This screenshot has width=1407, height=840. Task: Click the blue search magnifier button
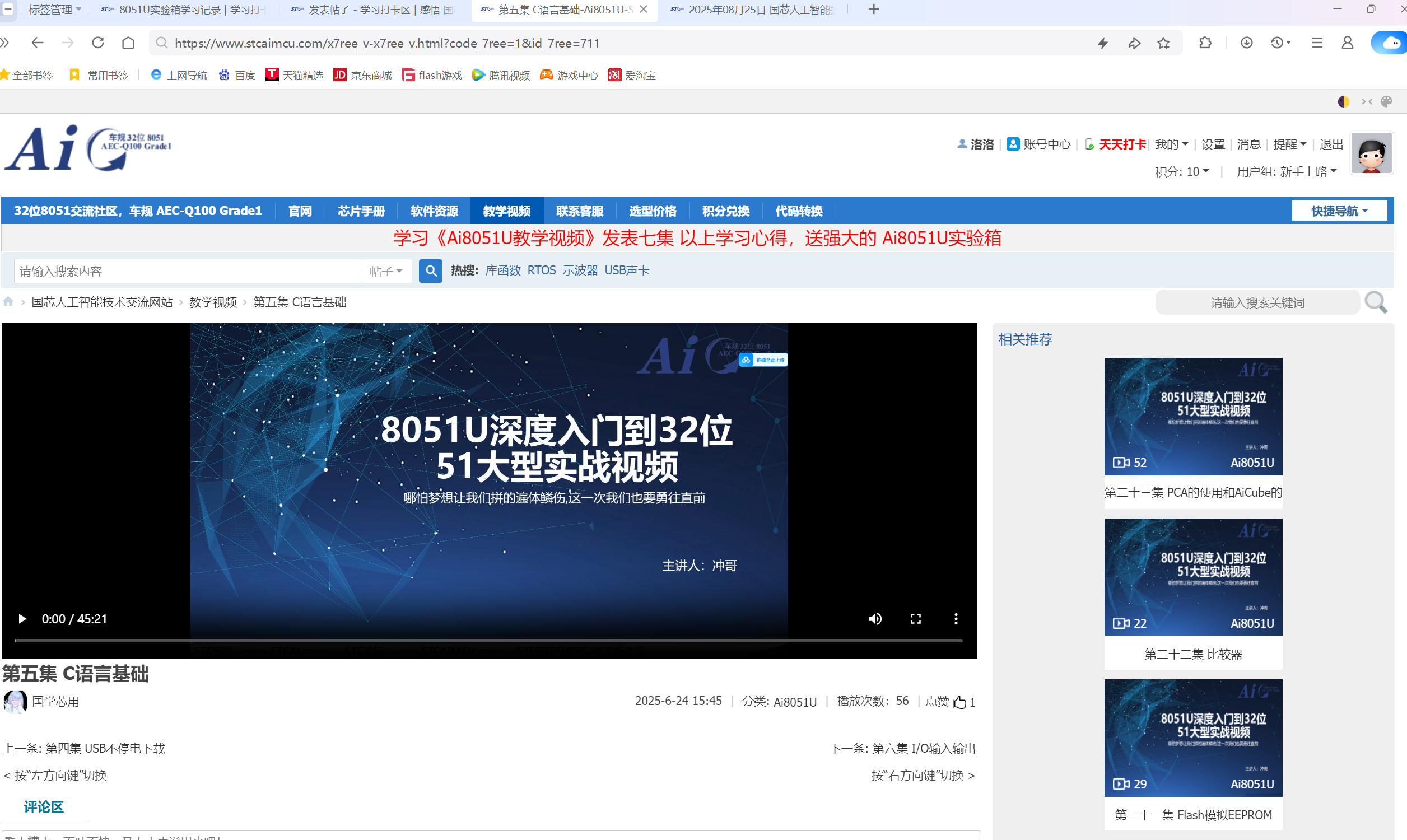pyautogui.click(x=431, y=270)
